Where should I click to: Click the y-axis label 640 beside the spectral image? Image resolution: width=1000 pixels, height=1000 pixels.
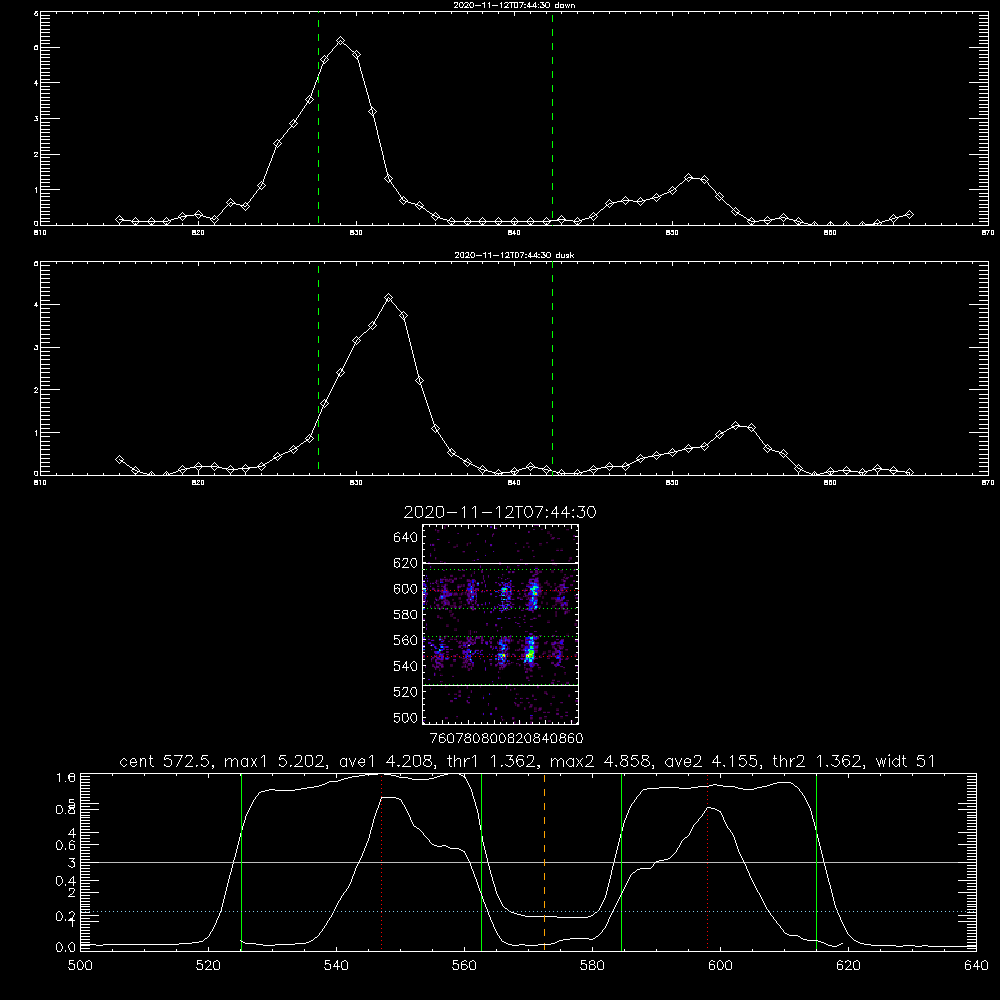406,537
